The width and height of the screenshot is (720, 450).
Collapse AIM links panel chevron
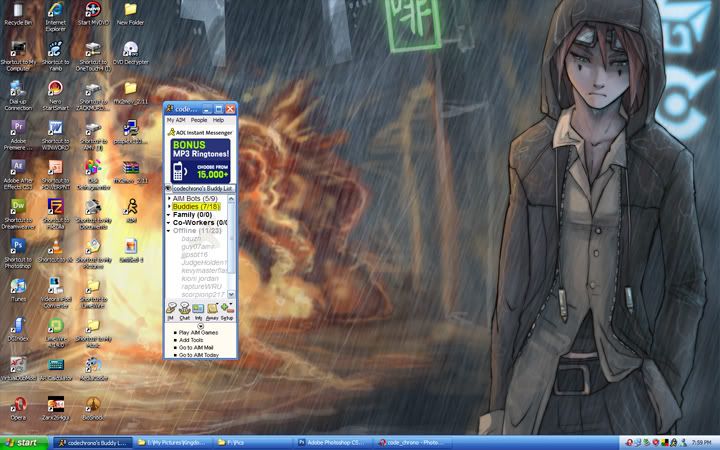click(x=200, y=326)
